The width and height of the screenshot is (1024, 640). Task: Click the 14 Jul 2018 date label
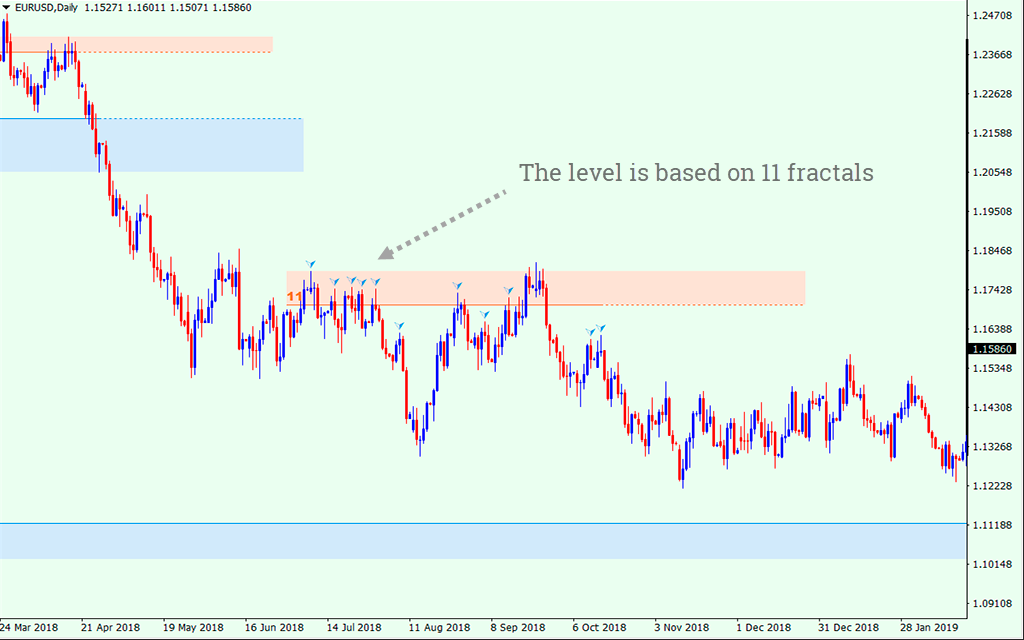point(354,628)
